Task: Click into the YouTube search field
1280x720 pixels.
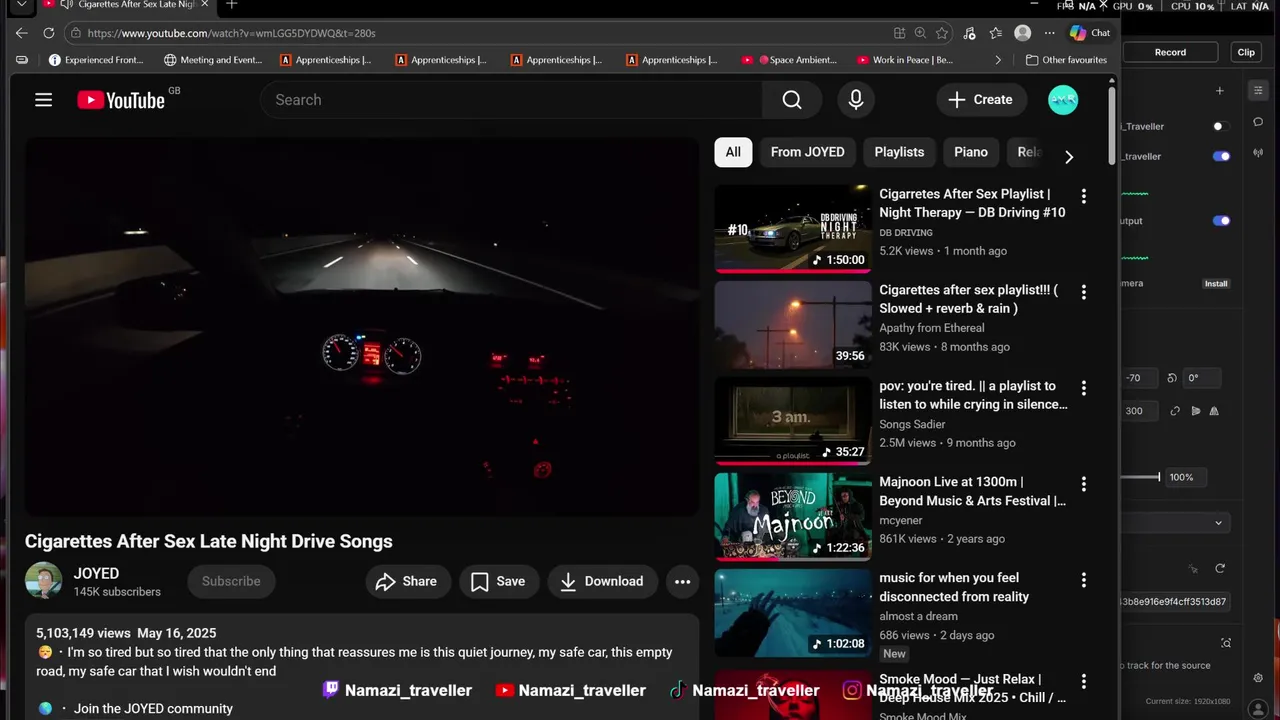Action: tap(511, 100)
